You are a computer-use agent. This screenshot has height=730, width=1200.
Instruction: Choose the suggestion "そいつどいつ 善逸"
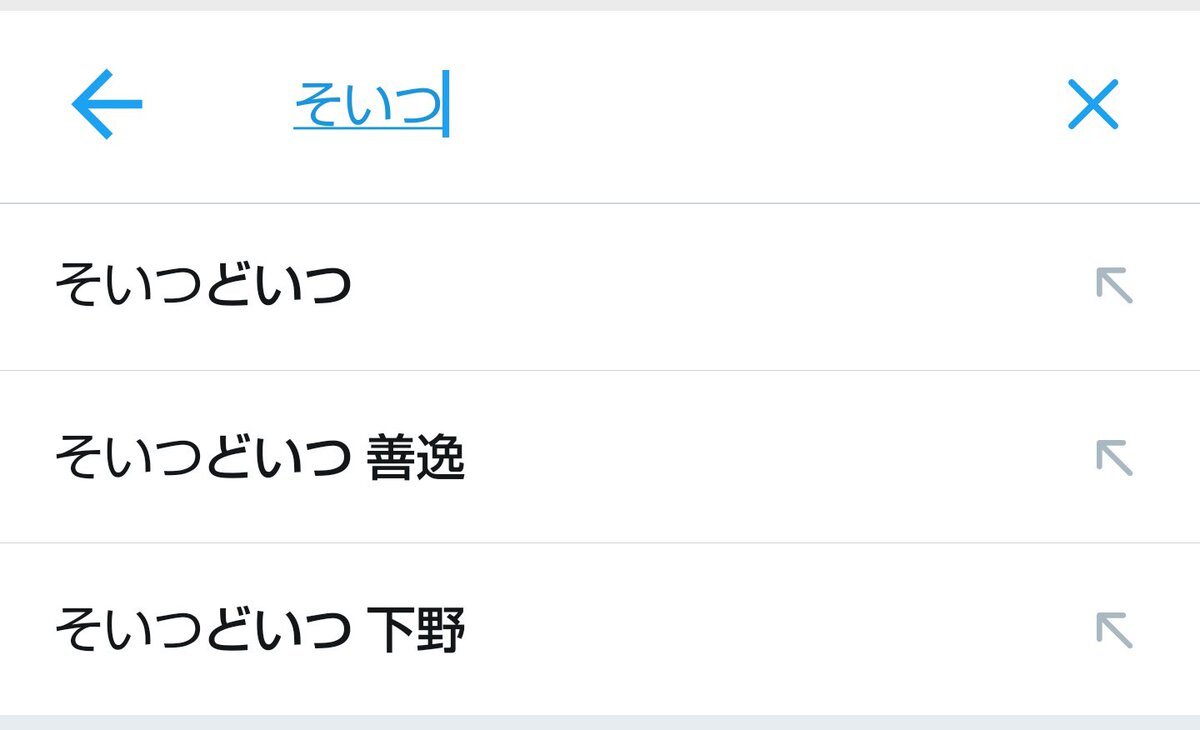pos(260,459)
